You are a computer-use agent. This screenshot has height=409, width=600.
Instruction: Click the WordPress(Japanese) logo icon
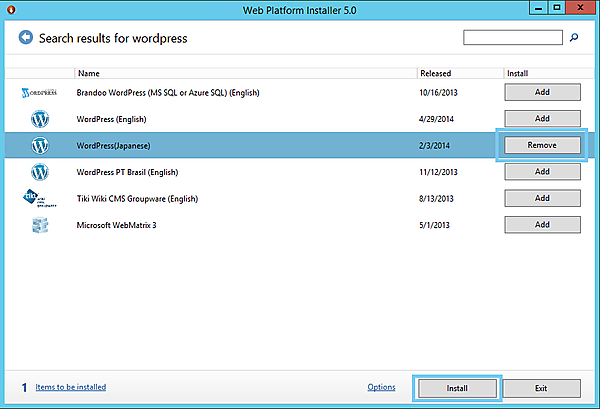tap(40, 145)
